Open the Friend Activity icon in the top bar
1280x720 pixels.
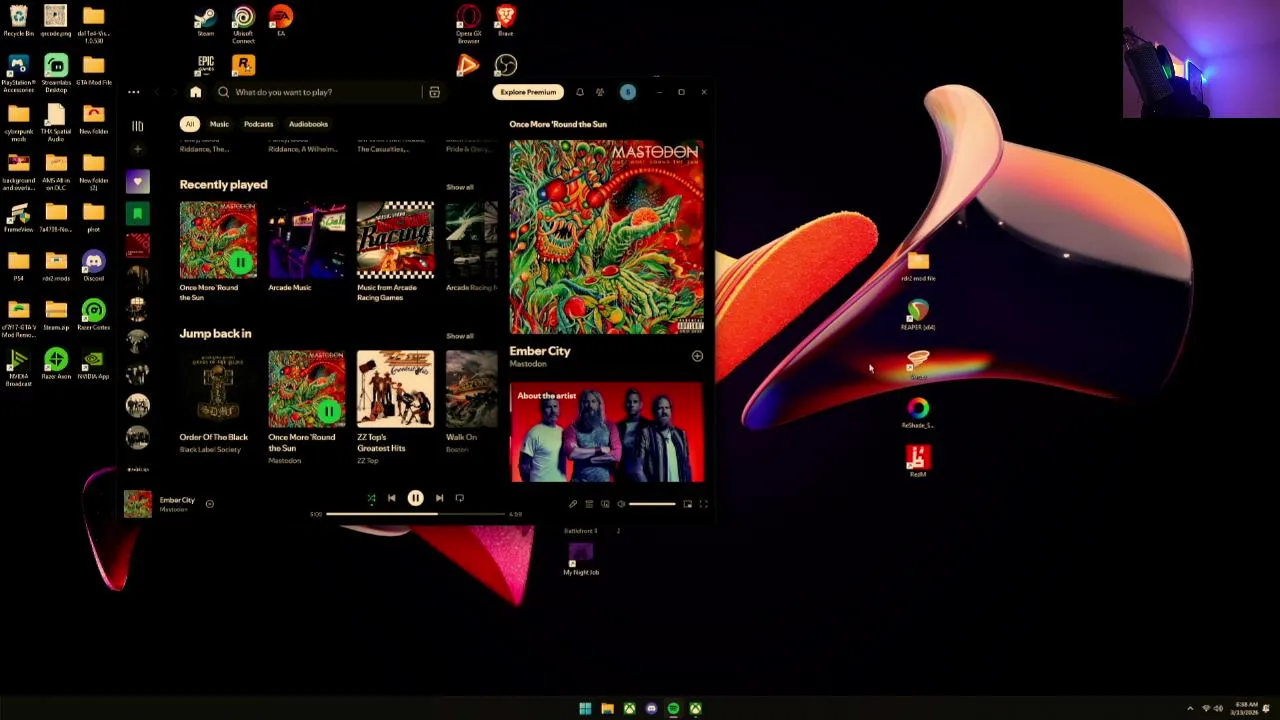click(600, 92)
